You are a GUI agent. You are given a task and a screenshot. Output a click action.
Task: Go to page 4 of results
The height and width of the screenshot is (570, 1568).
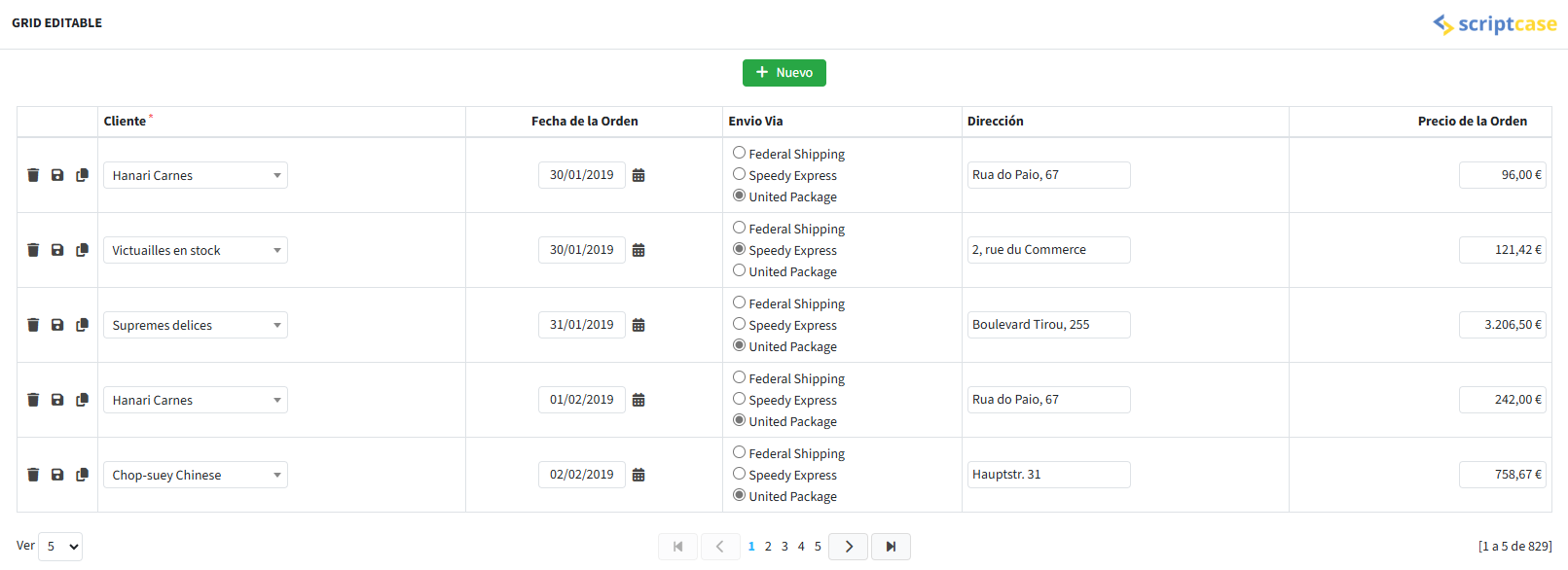(x=801, y=546)
